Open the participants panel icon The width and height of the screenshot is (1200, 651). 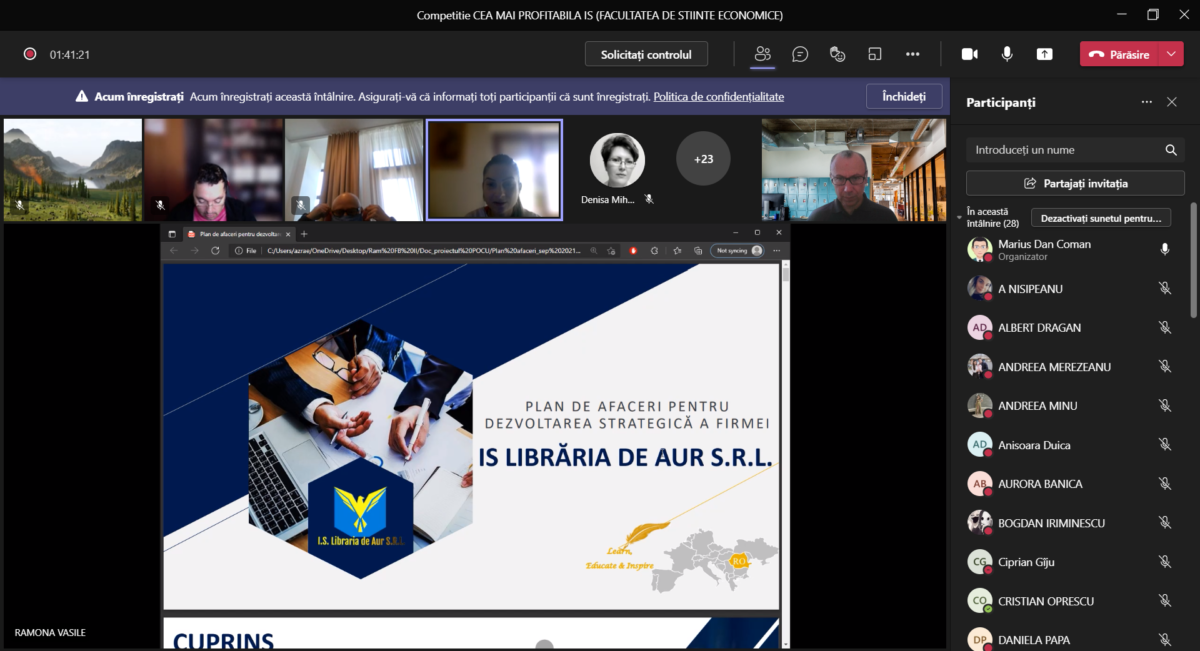(x=763, y=54)
